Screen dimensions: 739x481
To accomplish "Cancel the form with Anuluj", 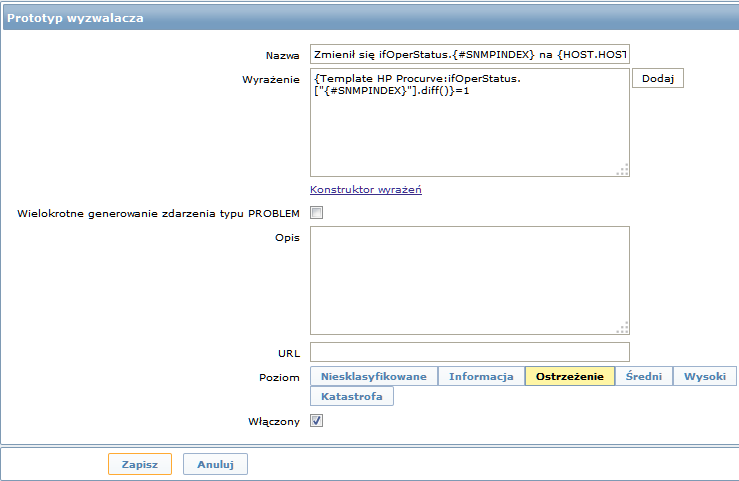I will (215, 464).
